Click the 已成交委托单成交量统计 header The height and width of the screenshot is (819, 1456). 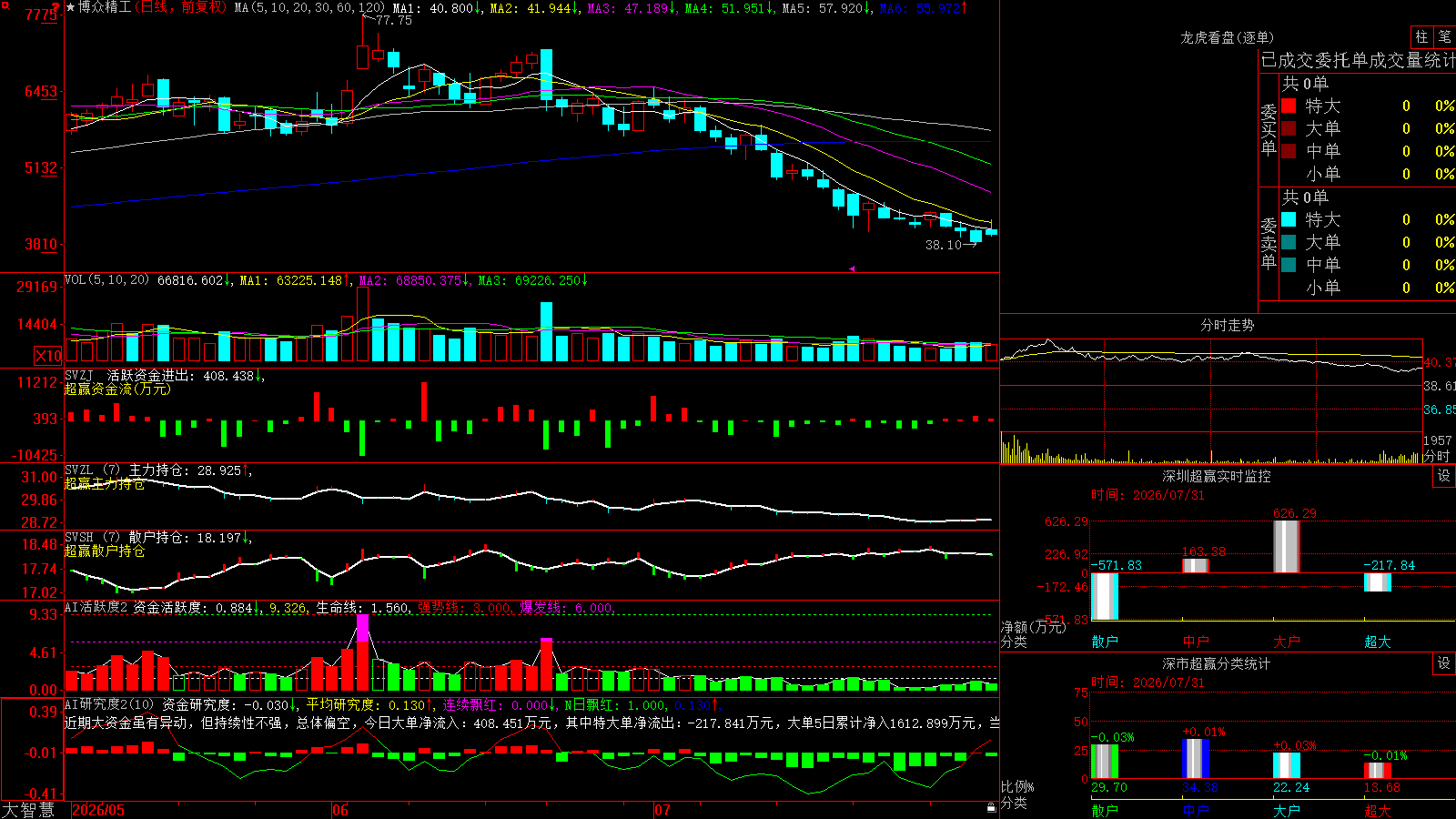(x=1358, y=60)
